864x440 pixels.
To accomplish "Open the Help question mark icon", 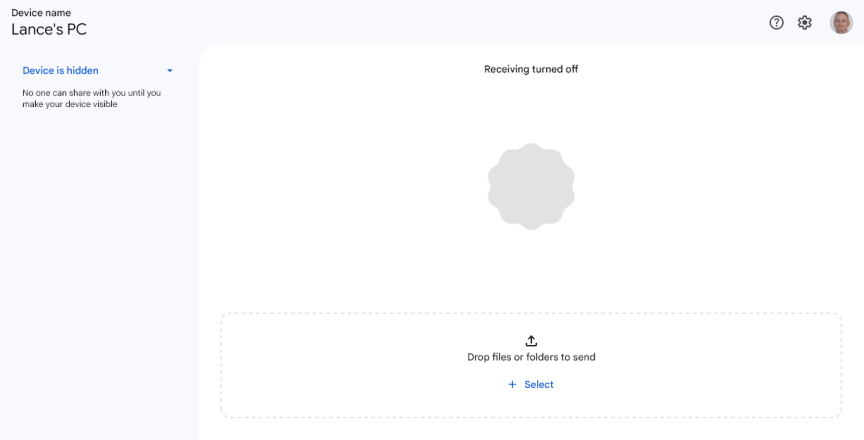I will [776, 23].
